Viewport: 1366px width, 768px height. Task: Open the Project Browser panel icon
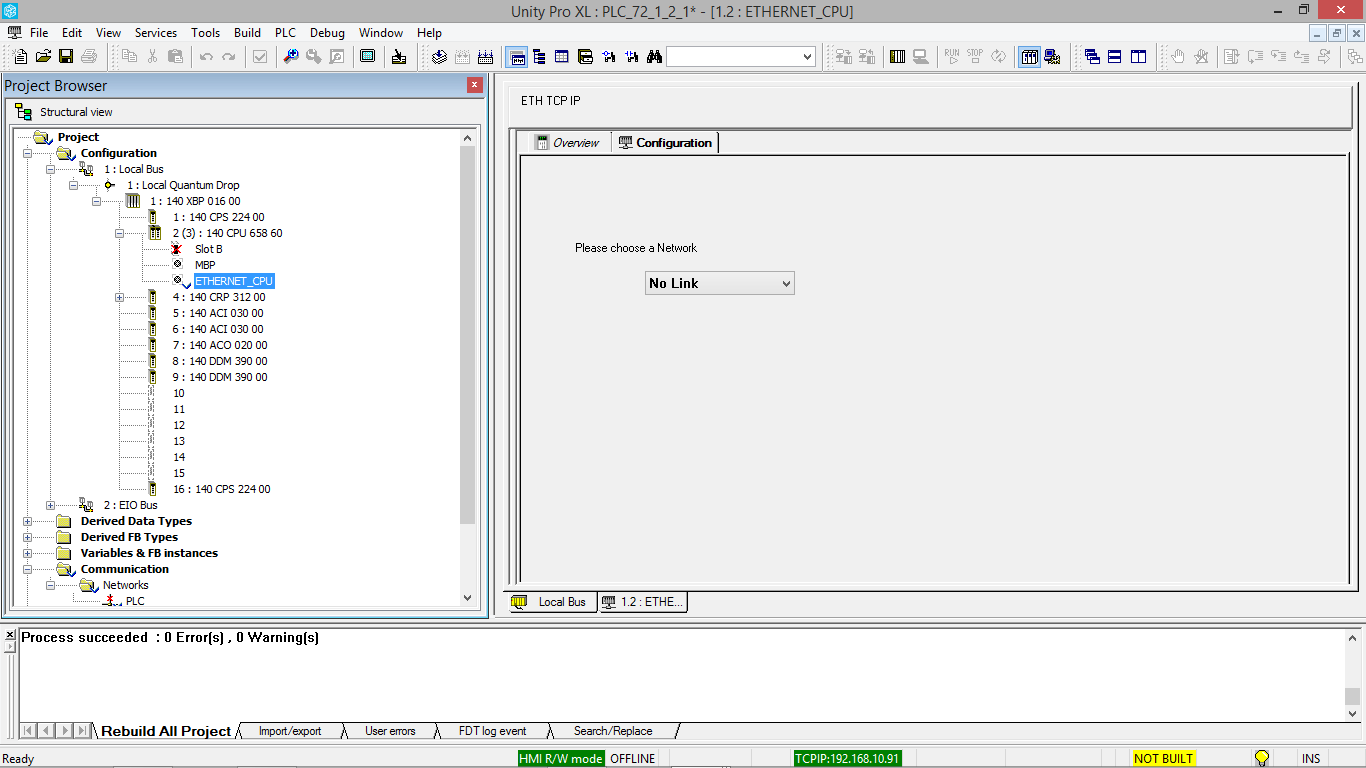coord(517,57)
